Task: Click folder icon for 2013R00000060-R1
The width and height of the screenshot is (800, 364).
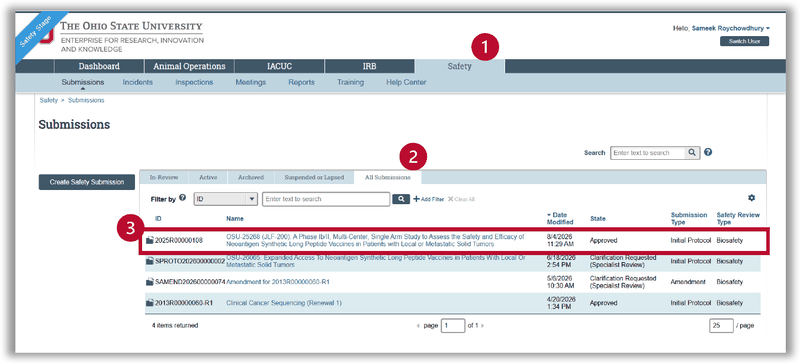Action: click(x=149, y=303)
